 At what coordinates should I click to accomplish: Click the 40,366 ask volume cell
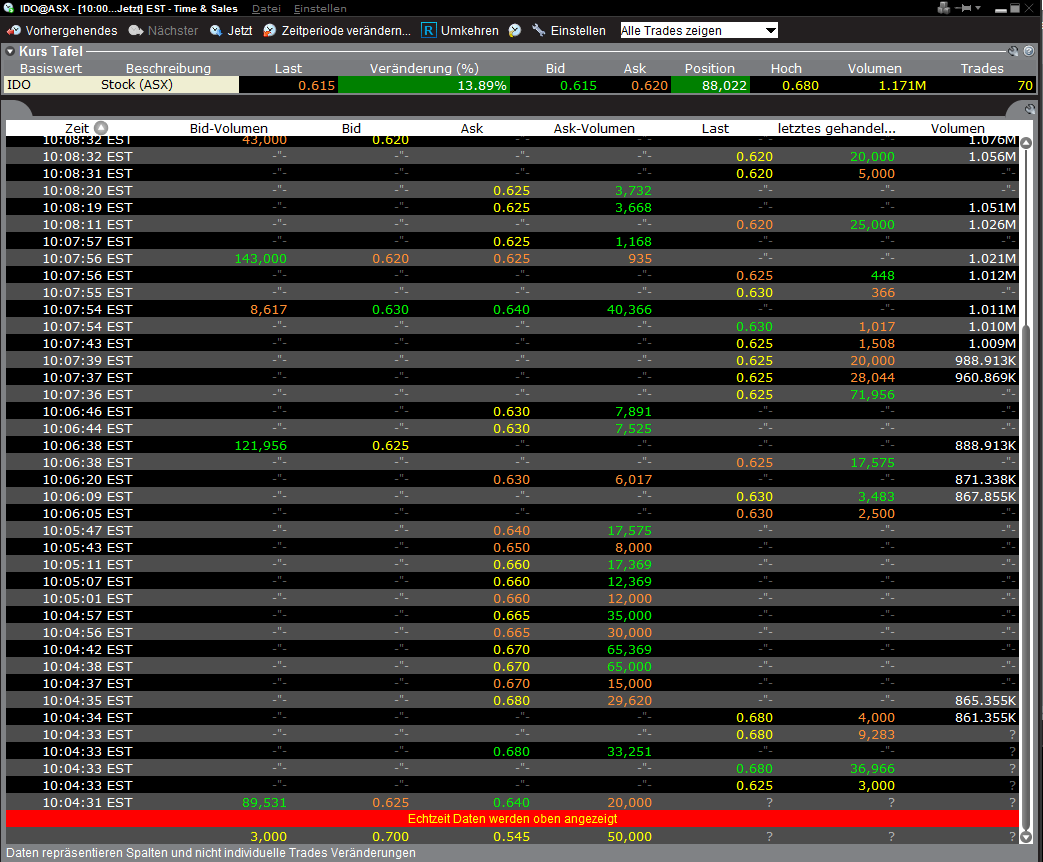coord(629,309)
